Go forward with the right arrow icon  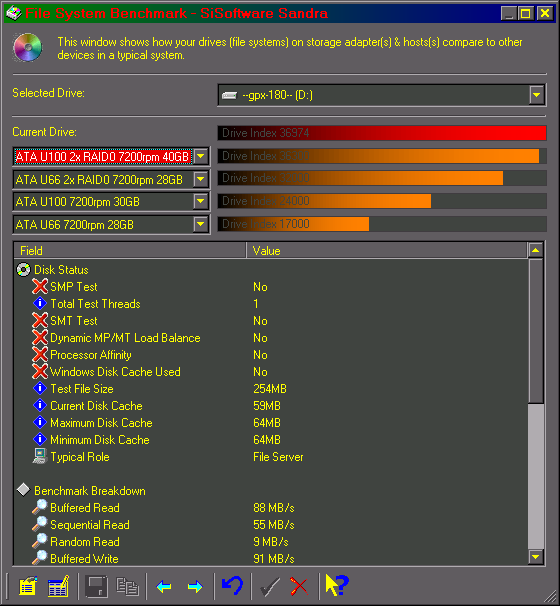[x=195, y=587]
